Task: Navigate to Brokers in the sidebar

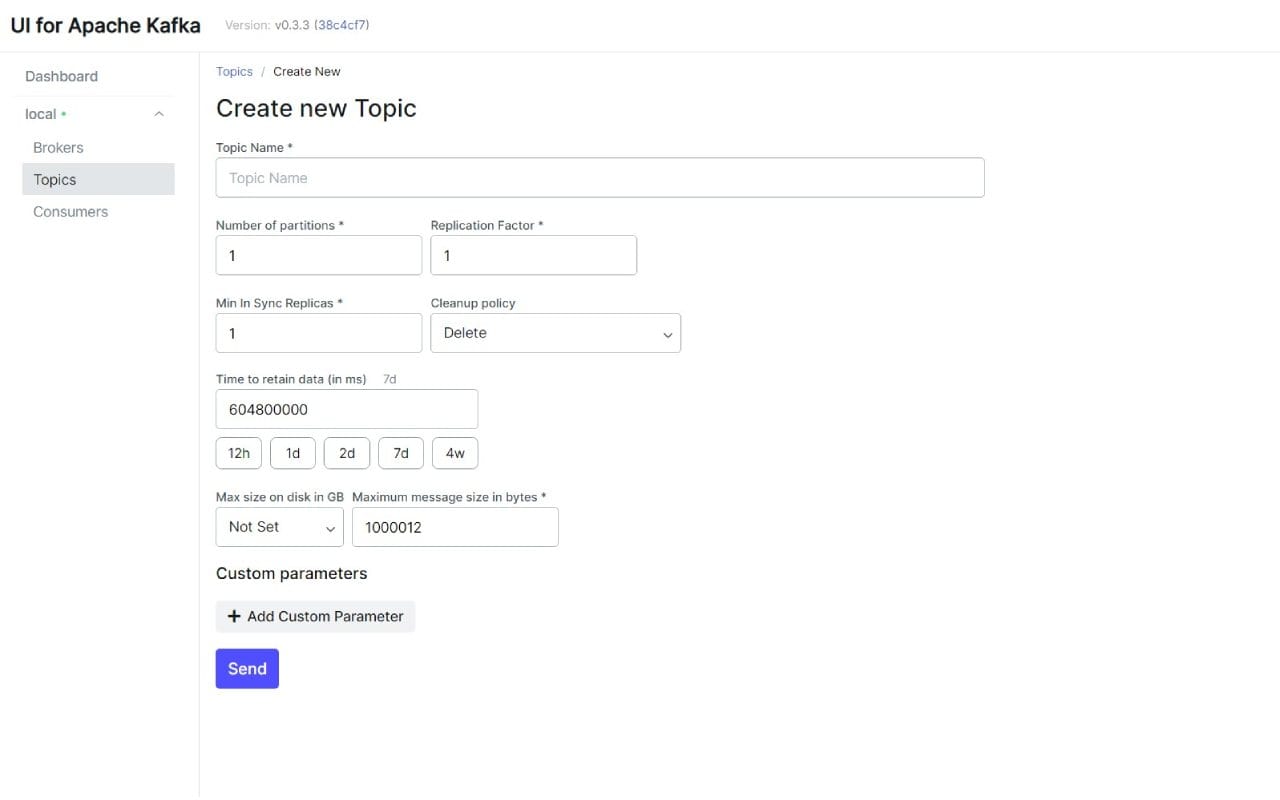Action: tap(57, 147)
